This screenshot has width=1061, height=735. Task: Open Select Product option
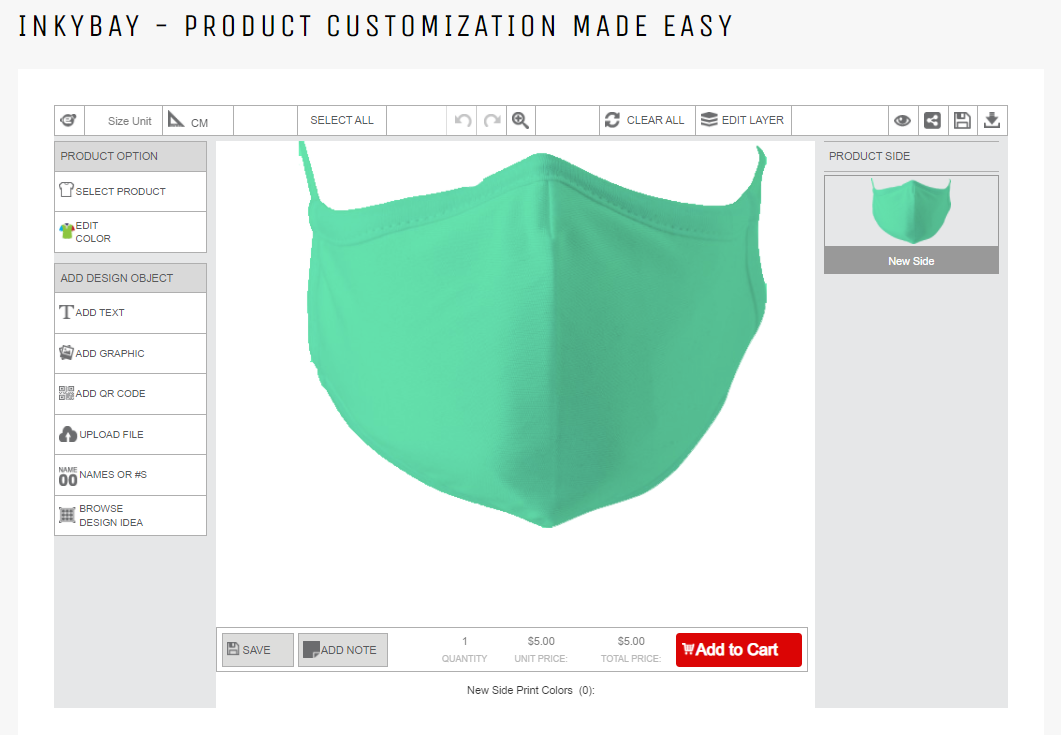pyautogui.click(x=131, y=192)
